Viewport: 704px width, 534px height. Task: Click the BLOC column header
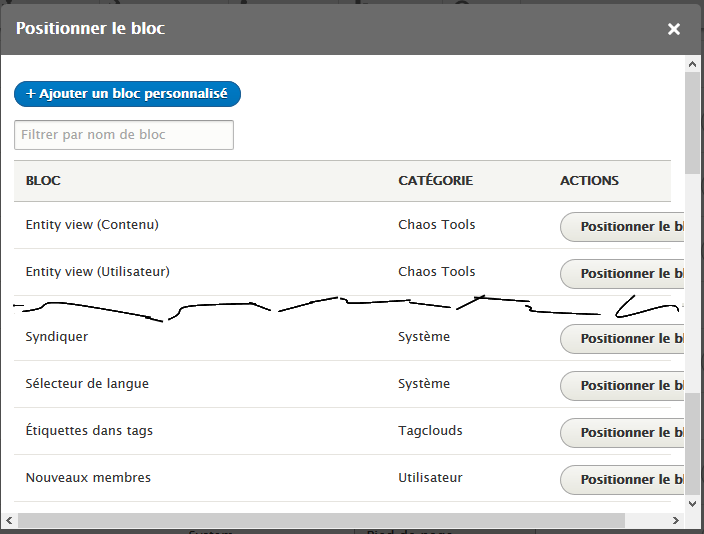tap(43, 181)
